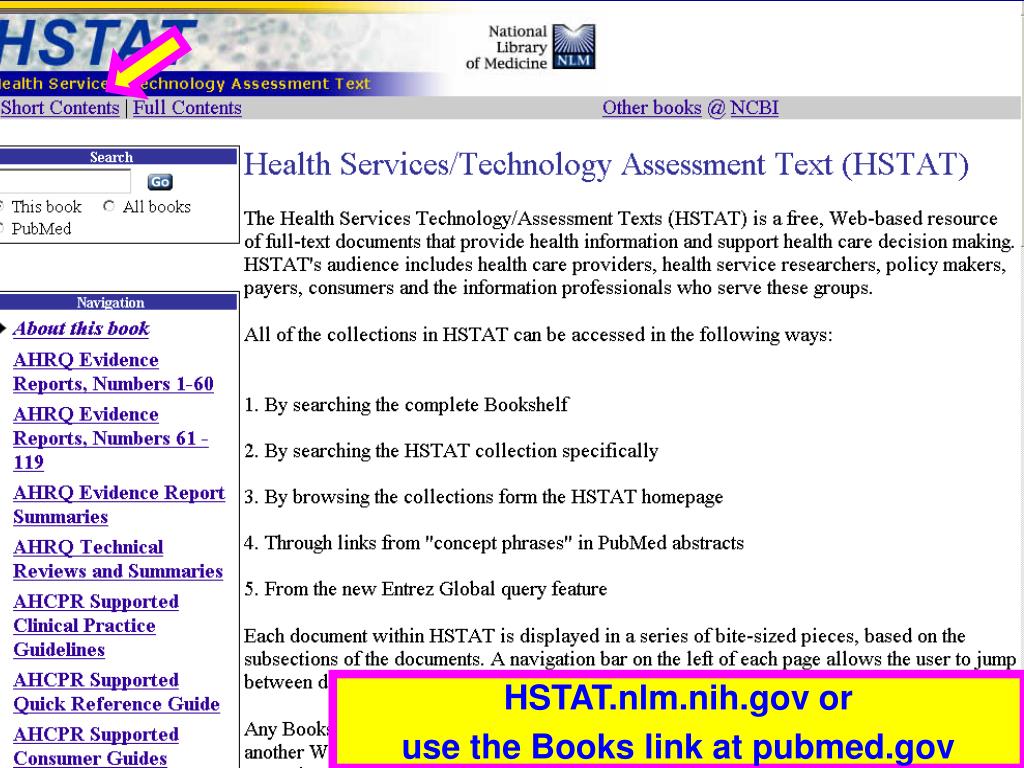Open AHRQ Evidence Reports, Numbers 61-119
The image size is (1024, 768).
(111, 438)
